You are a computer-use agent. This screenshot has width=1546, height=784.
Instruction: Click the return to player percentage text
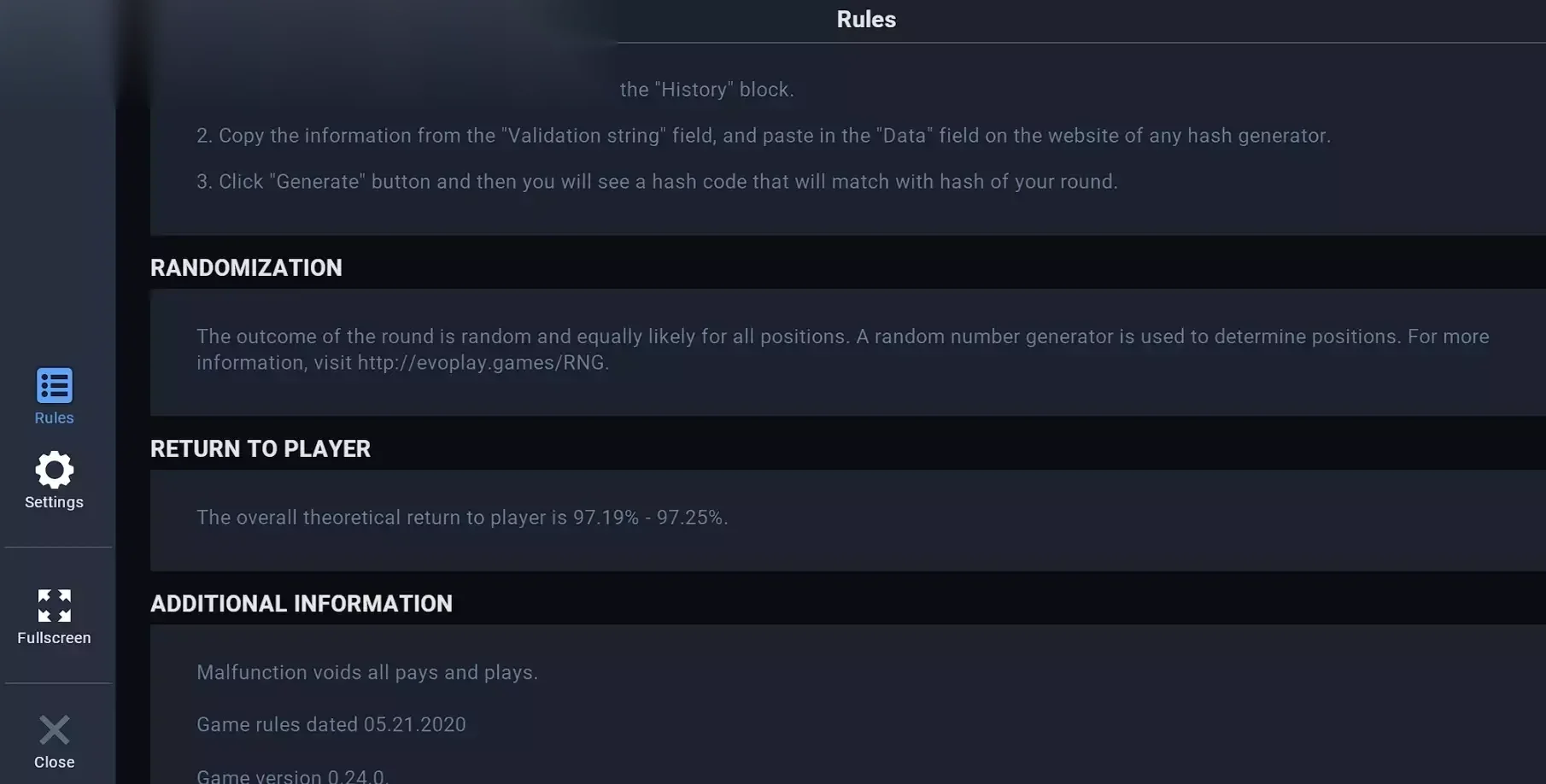(x=462, y=518)
